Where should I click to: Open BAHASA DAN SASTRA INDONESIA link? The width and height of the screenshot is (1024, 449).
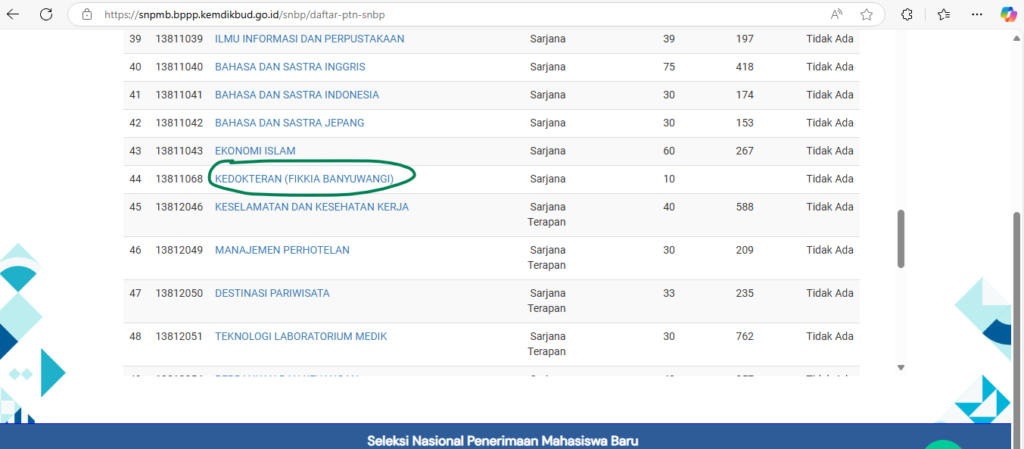point(297,95)
